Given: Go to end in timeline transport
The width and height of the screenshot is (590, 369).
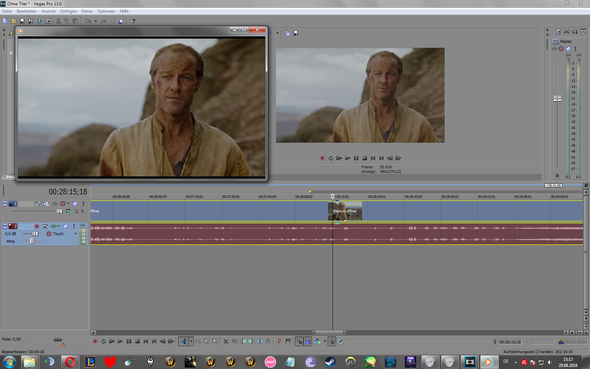Looking at the screenshot, I should [x=154, y=342].
